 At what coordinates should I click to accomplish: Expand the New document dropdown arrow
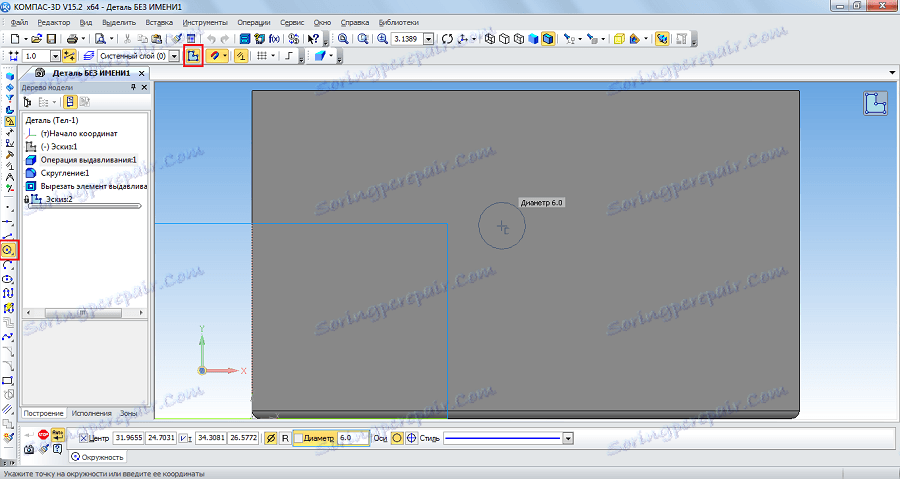coord(25,38)
